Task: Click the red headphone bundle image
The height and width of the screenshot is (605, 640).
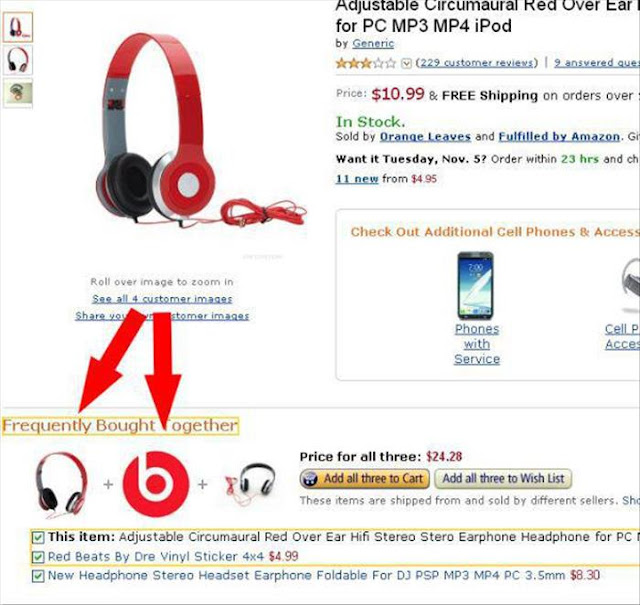Action: (x=61, y=485)
